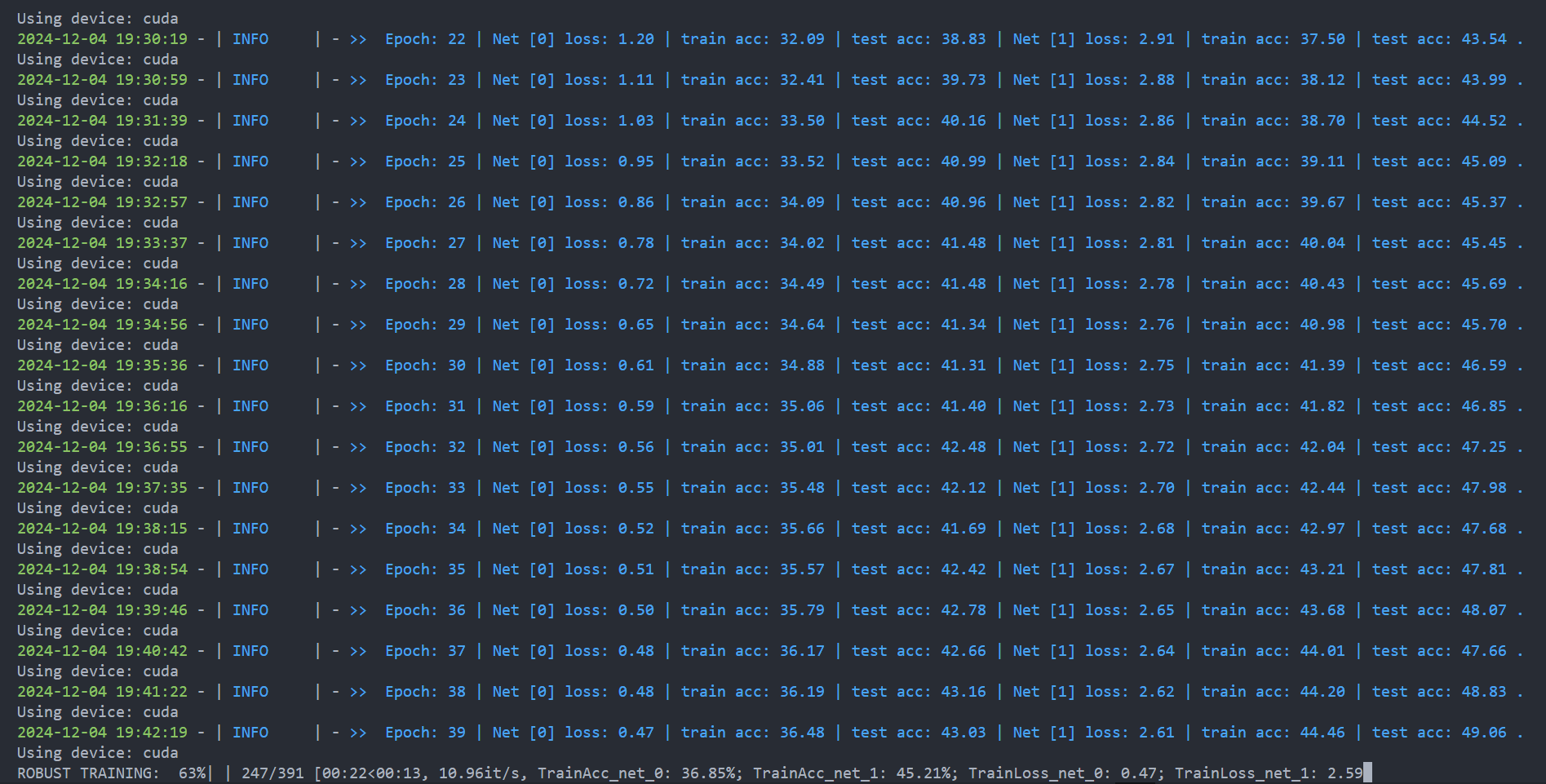
Task: Click progress counter 247/391
Action: (x=272, y=773)
